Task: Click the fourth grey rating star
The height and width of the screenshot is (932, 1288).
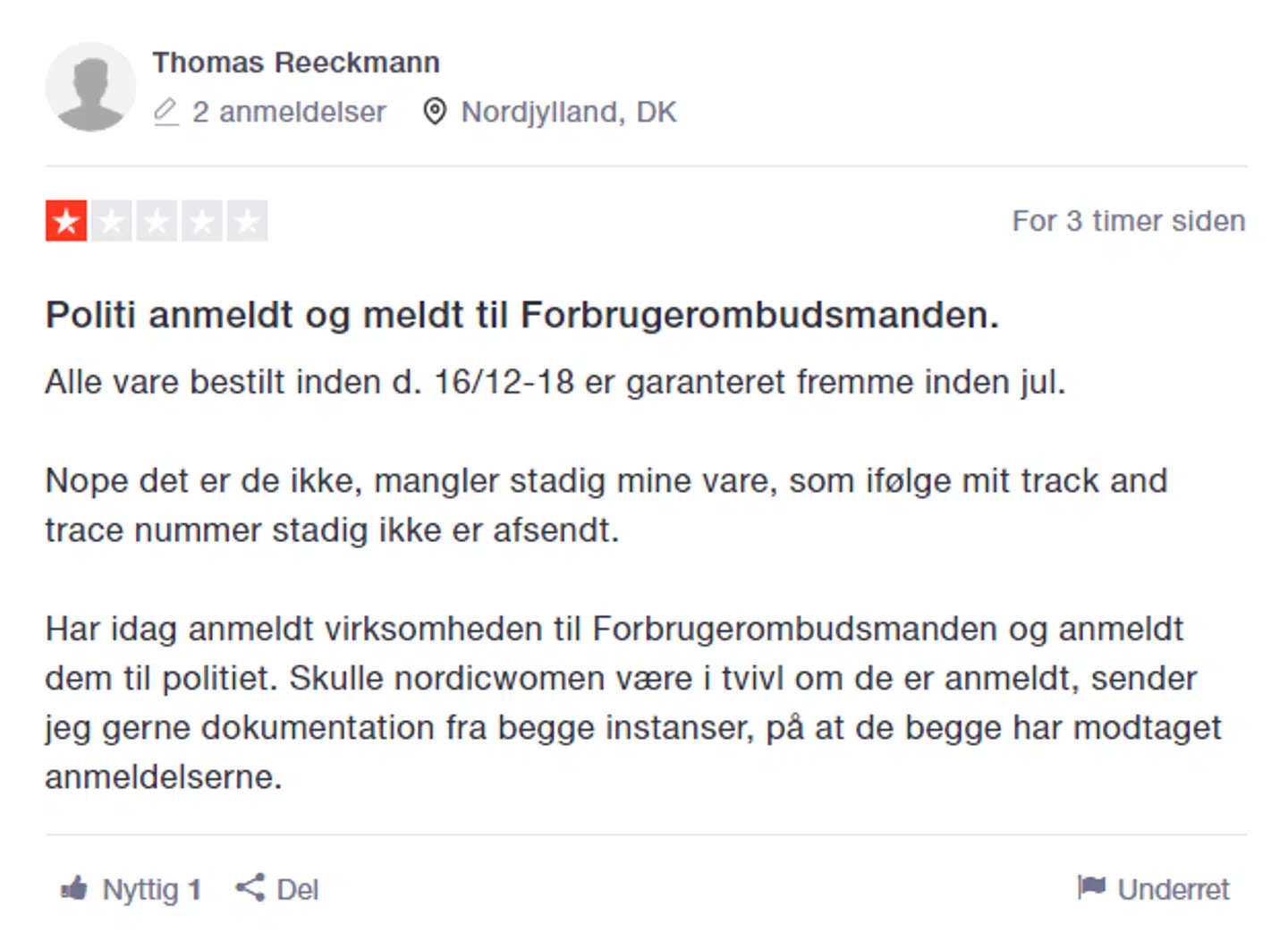Action: point(202,221)
